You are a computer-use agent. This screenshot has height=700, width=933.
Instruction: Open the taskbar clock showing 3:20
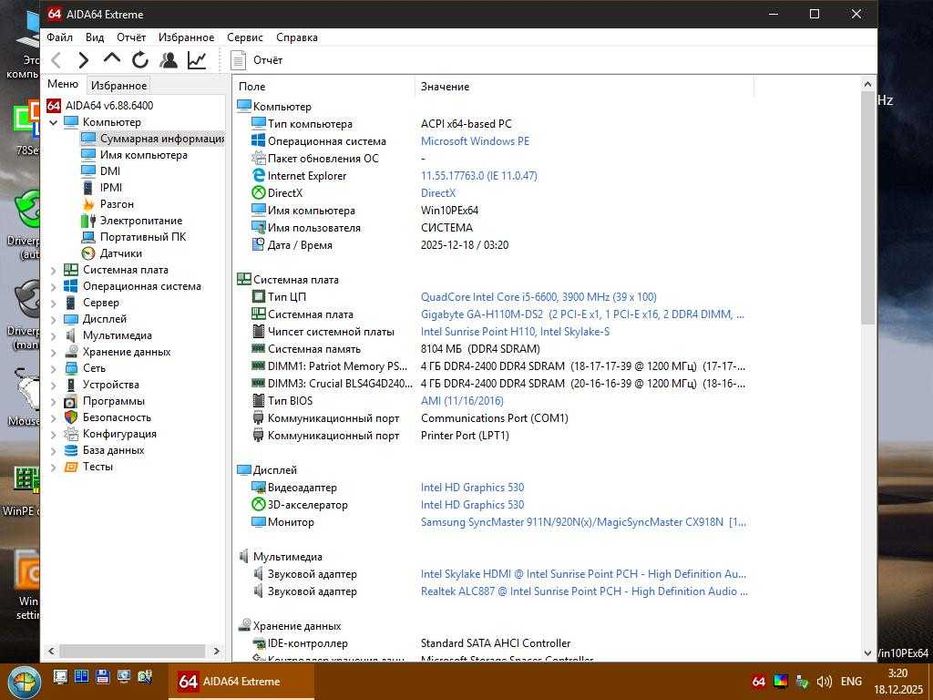click(898, 682)
